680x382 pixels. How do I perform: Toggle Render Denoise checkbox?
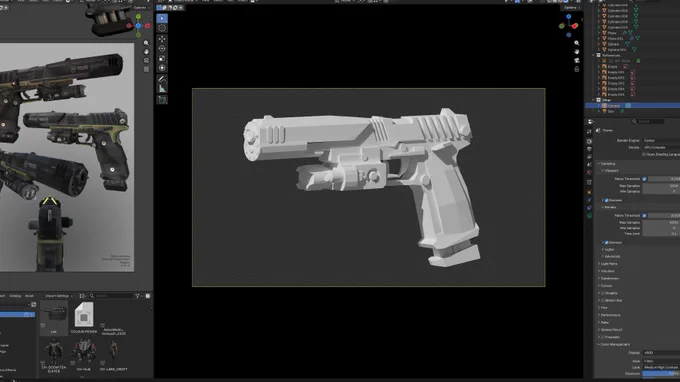click(606, 242)
